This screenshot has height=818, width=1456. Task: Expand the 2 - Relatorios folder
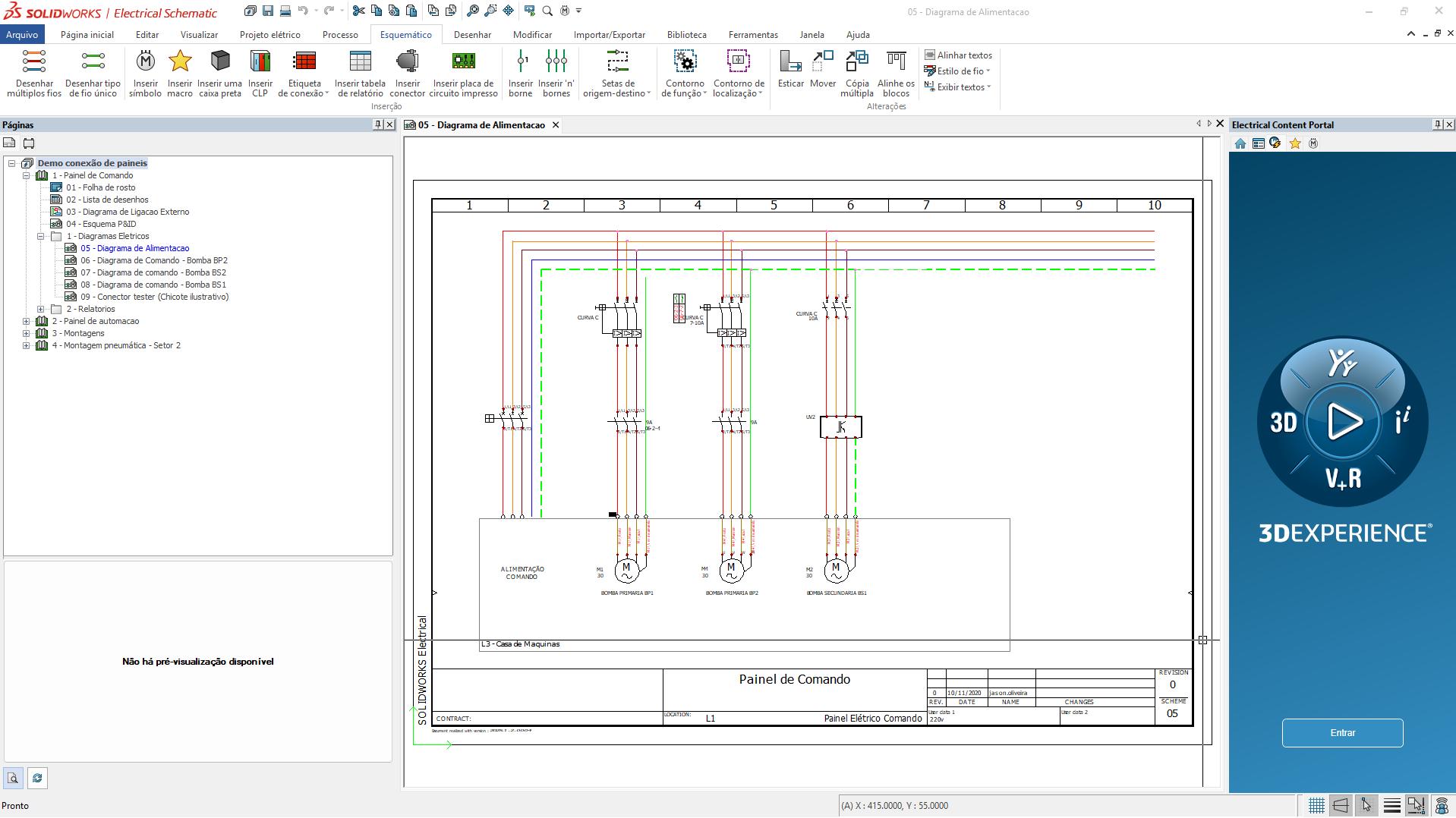[x=41, y=309]
